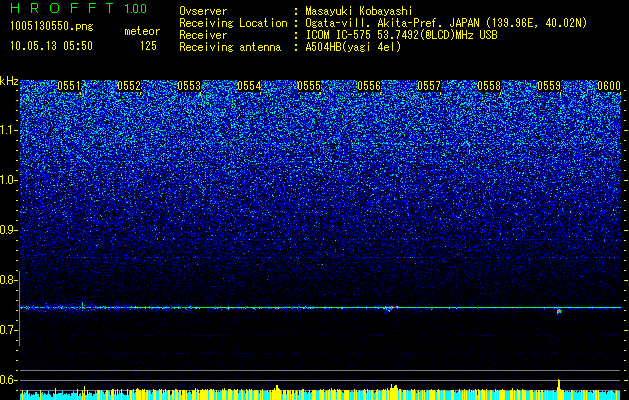
Task: Click the 0556 time marker label
Action: point(369,86)
